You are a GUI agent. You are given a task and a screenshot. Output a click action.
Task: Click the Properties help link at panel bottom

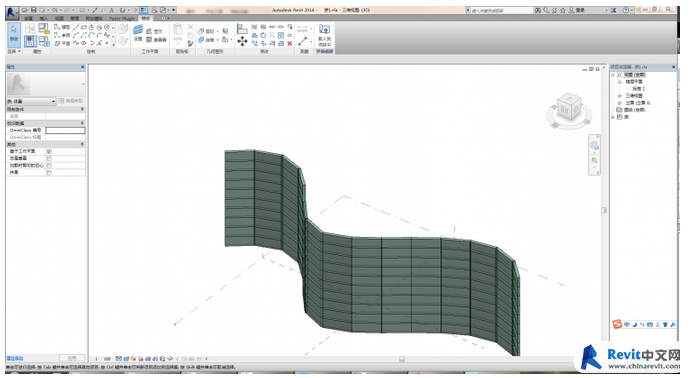pyautogui.click(x=15, y=358)
